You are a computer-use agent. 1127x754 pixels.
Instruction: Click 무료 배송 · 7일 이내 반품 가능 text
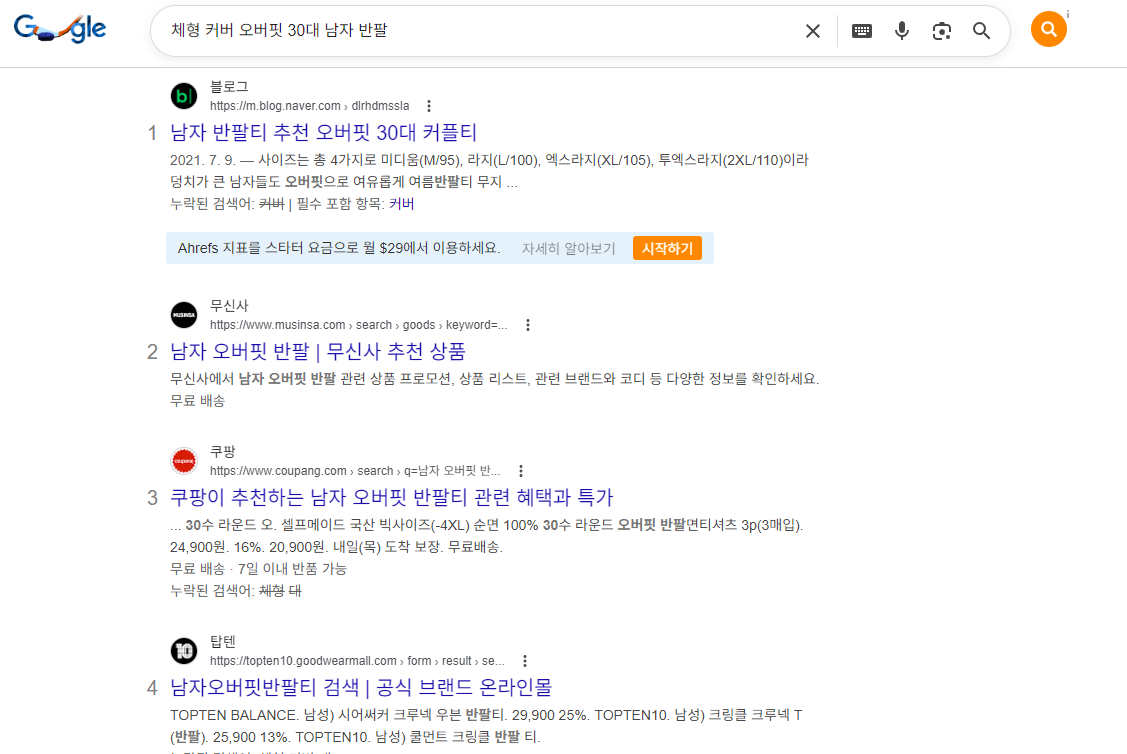pos(258,569)
